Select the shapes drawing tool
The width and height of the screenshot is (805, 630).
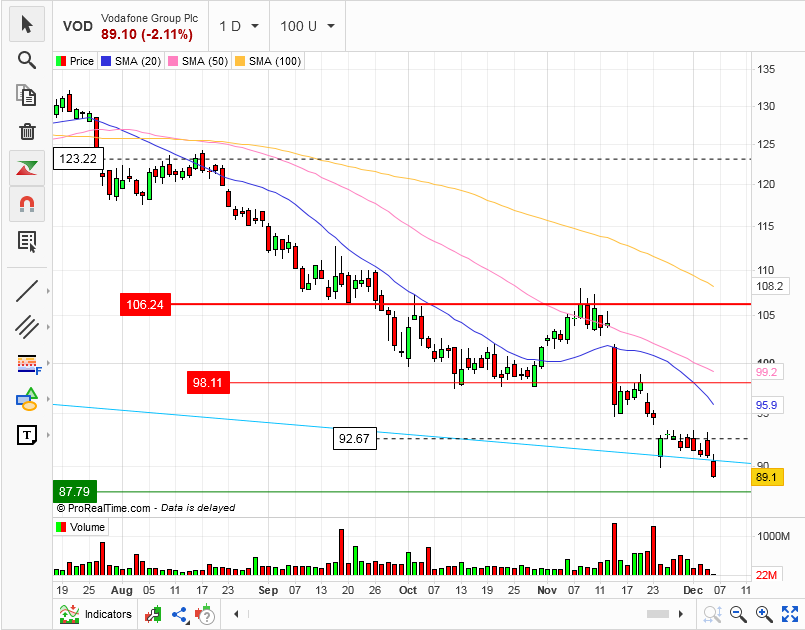(x=27, y=399)
